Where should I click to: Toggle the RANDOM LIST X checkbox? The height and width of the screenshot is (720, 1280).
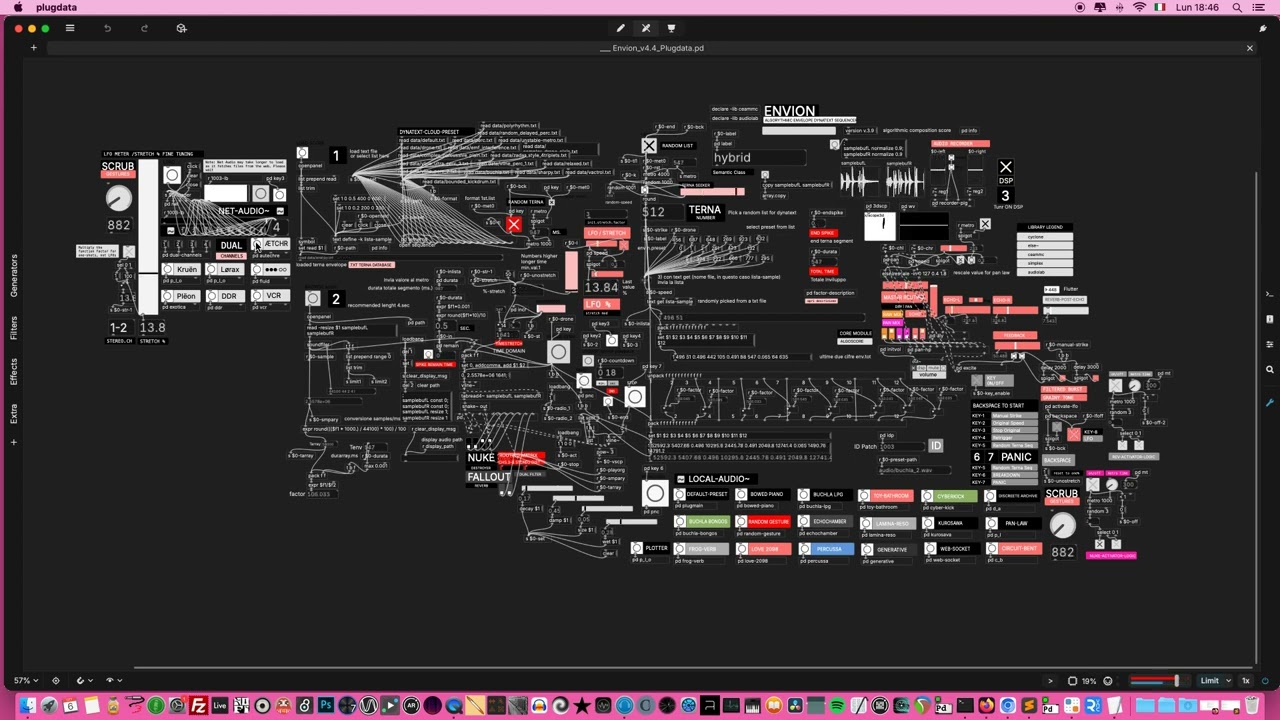649,147
